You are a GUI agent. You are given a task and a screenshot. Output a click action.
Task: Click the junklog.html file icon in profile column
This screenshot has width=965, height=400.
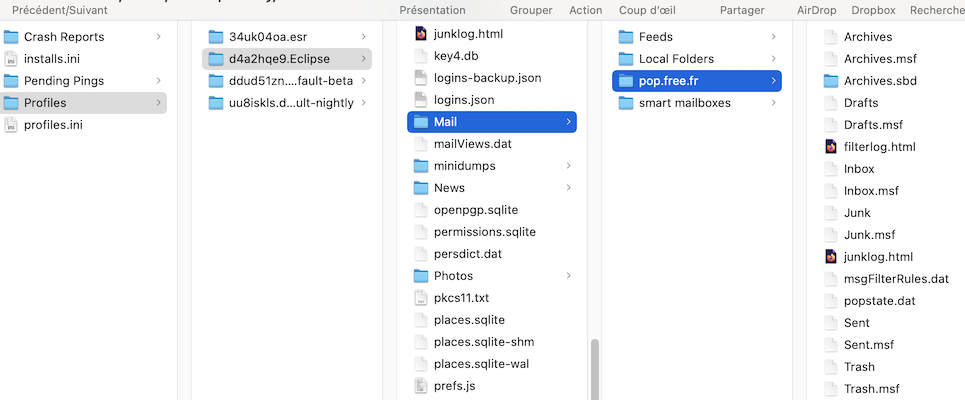pos(421,34)
